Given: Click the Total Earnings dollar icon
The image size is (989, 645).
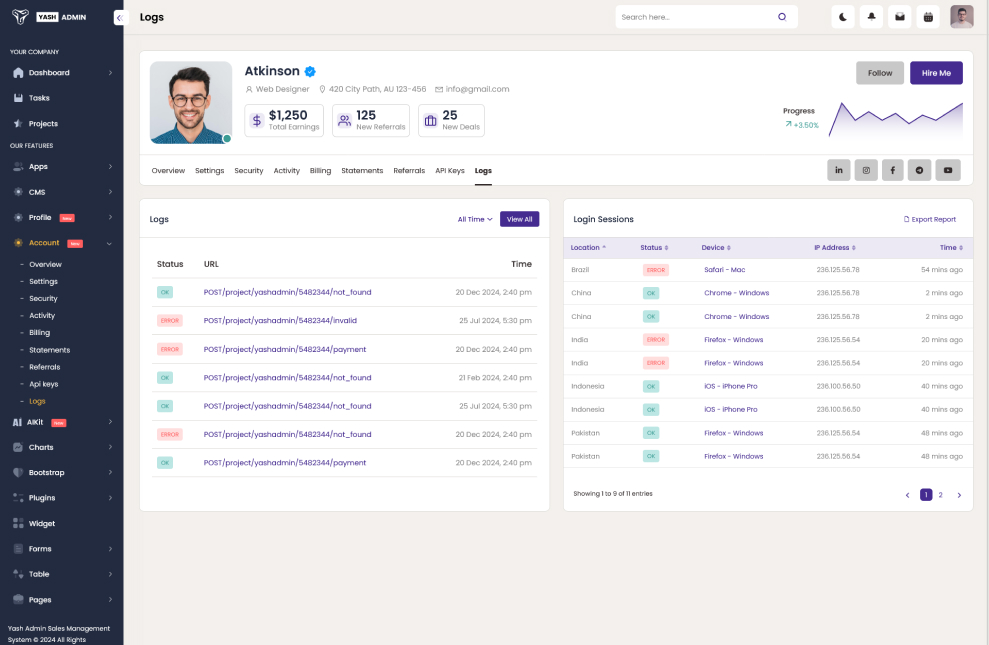Looking at the screenshot, I should pyautogui.click(x=257, y=120).
